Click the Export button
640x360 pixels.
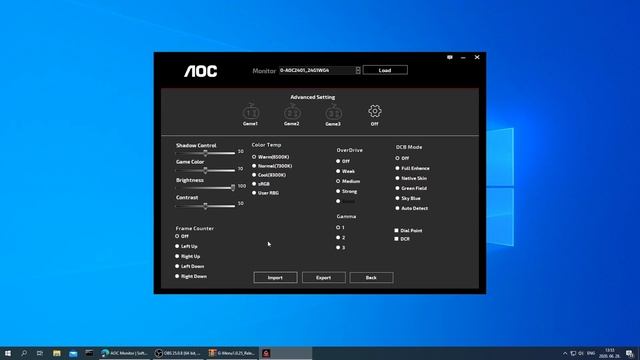point(324,278)
